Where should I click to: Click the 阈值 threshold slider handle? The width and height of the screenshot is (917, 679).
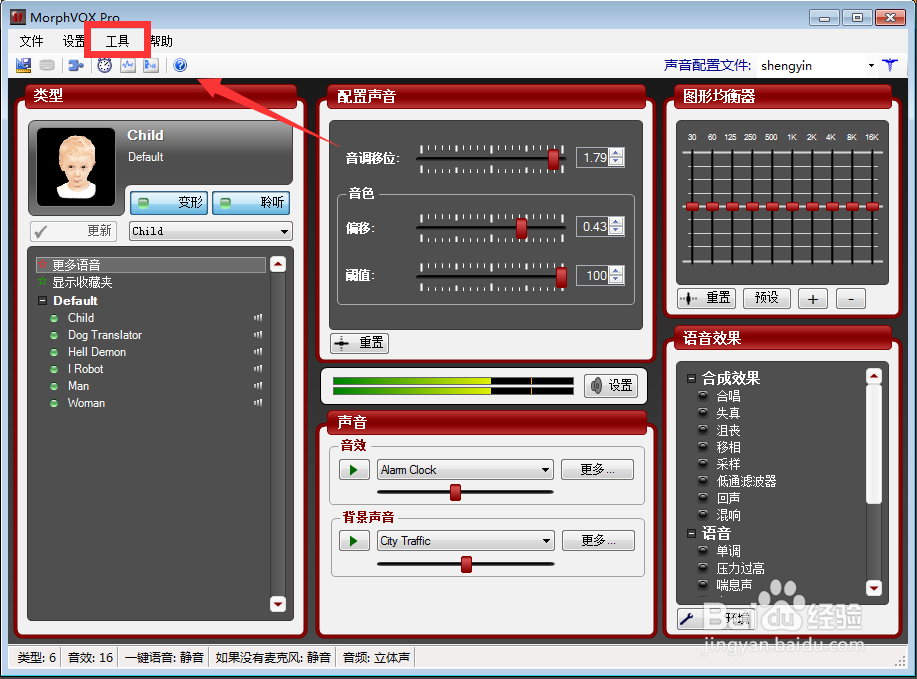tap(561, 276)
